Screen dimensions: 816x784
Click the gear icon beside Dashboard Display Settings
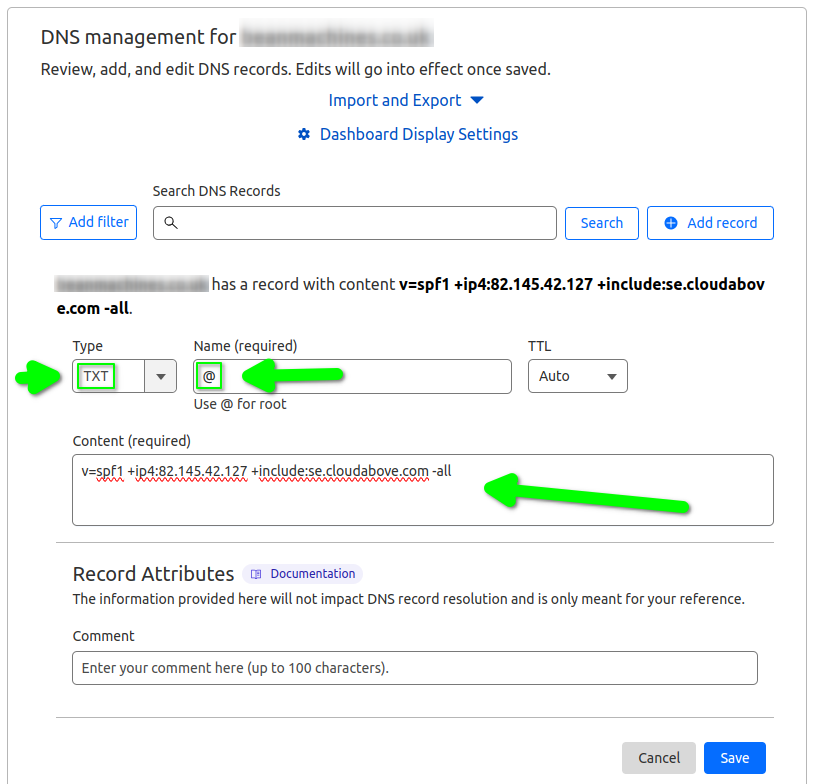click(304, 134)
